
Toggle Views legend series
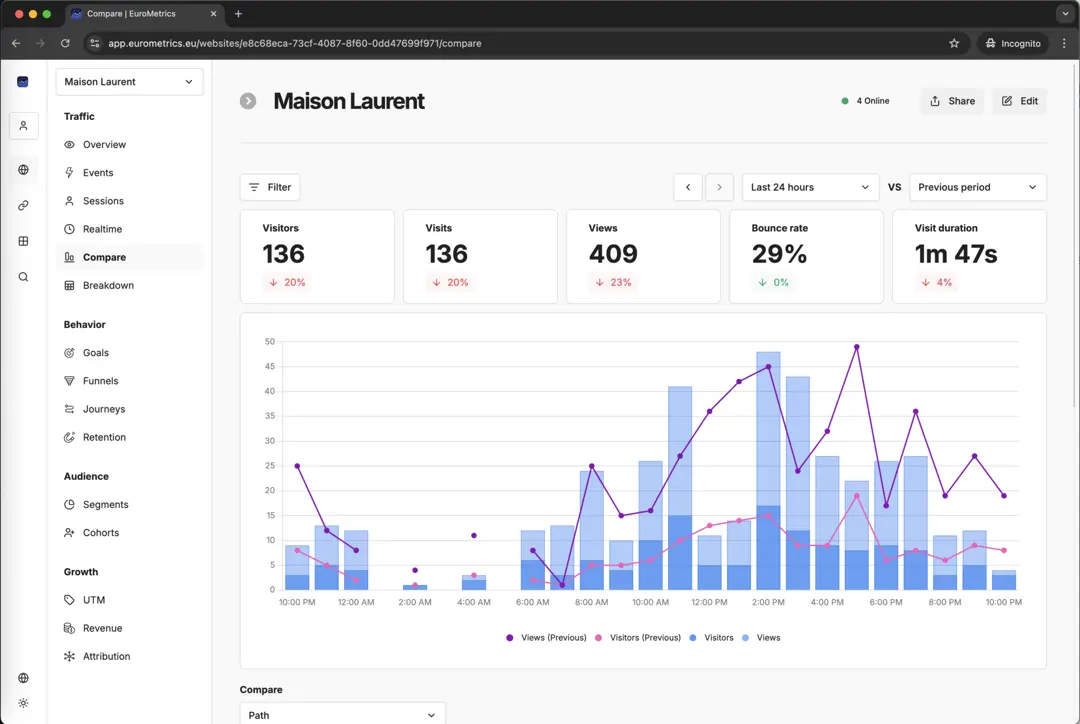tap(761, 638)
